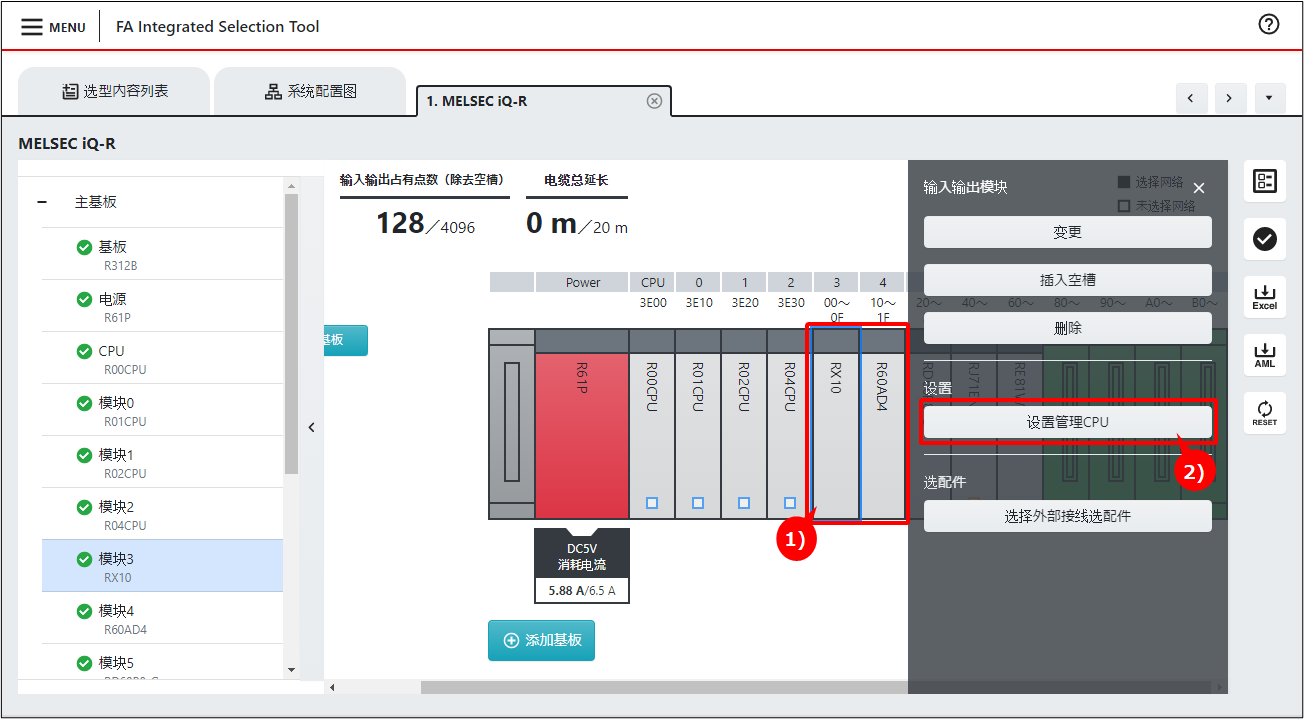Toggle the checkbox under R04CPU module

point(790,503)
